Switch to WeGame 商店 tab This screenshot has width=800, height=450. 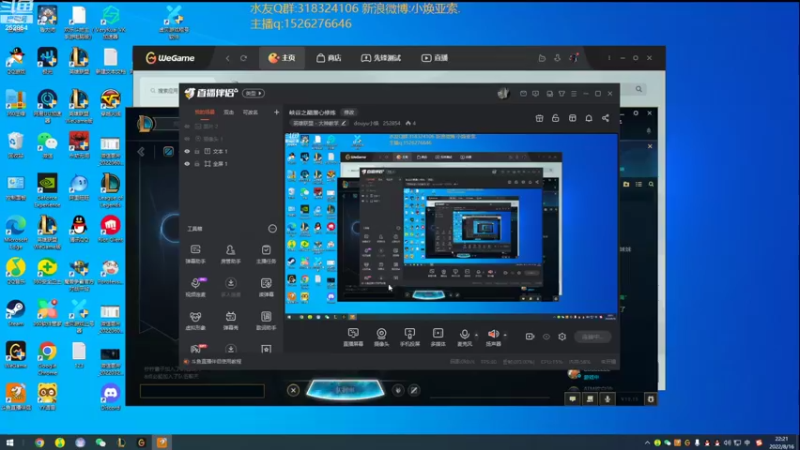point(329,58)
